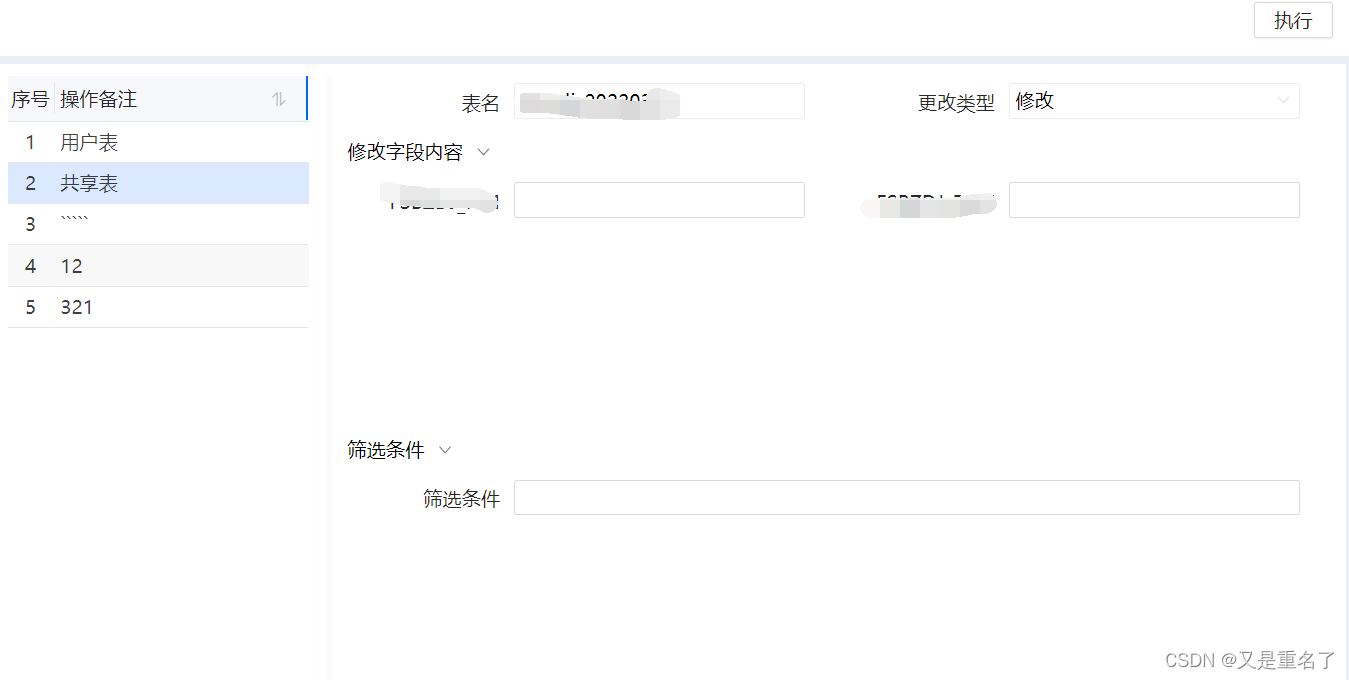This screenshot has width=1349, height=680.
Task: Click the 操作备注 column header
Action: pos(180,99)
